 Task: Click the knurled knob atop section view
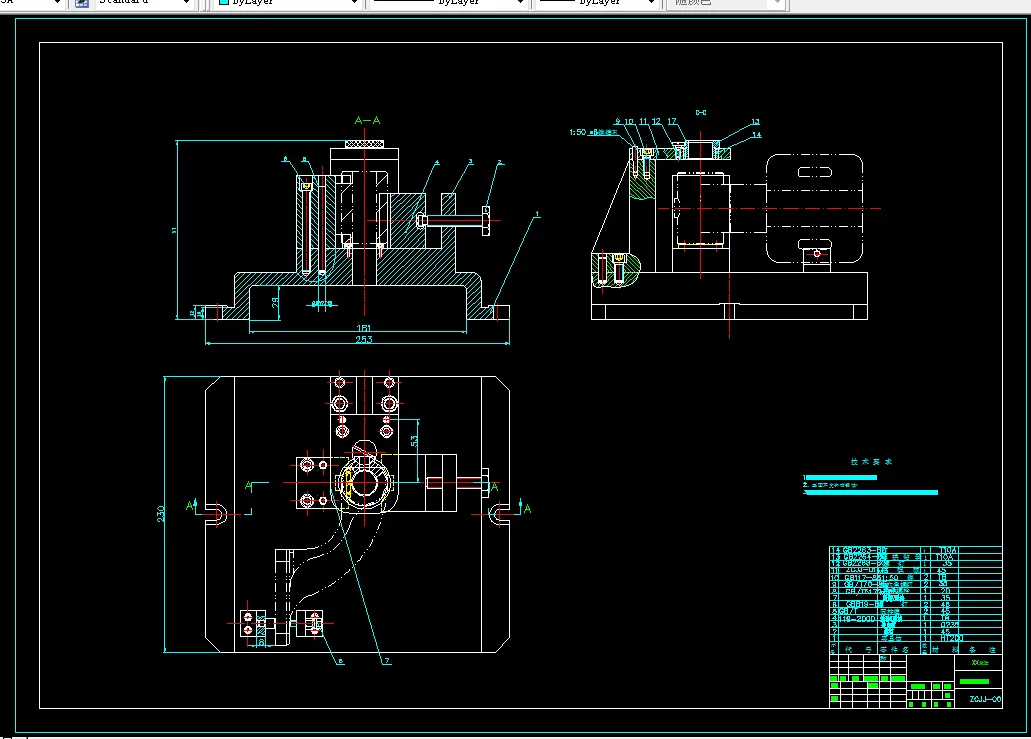point(364,143)
